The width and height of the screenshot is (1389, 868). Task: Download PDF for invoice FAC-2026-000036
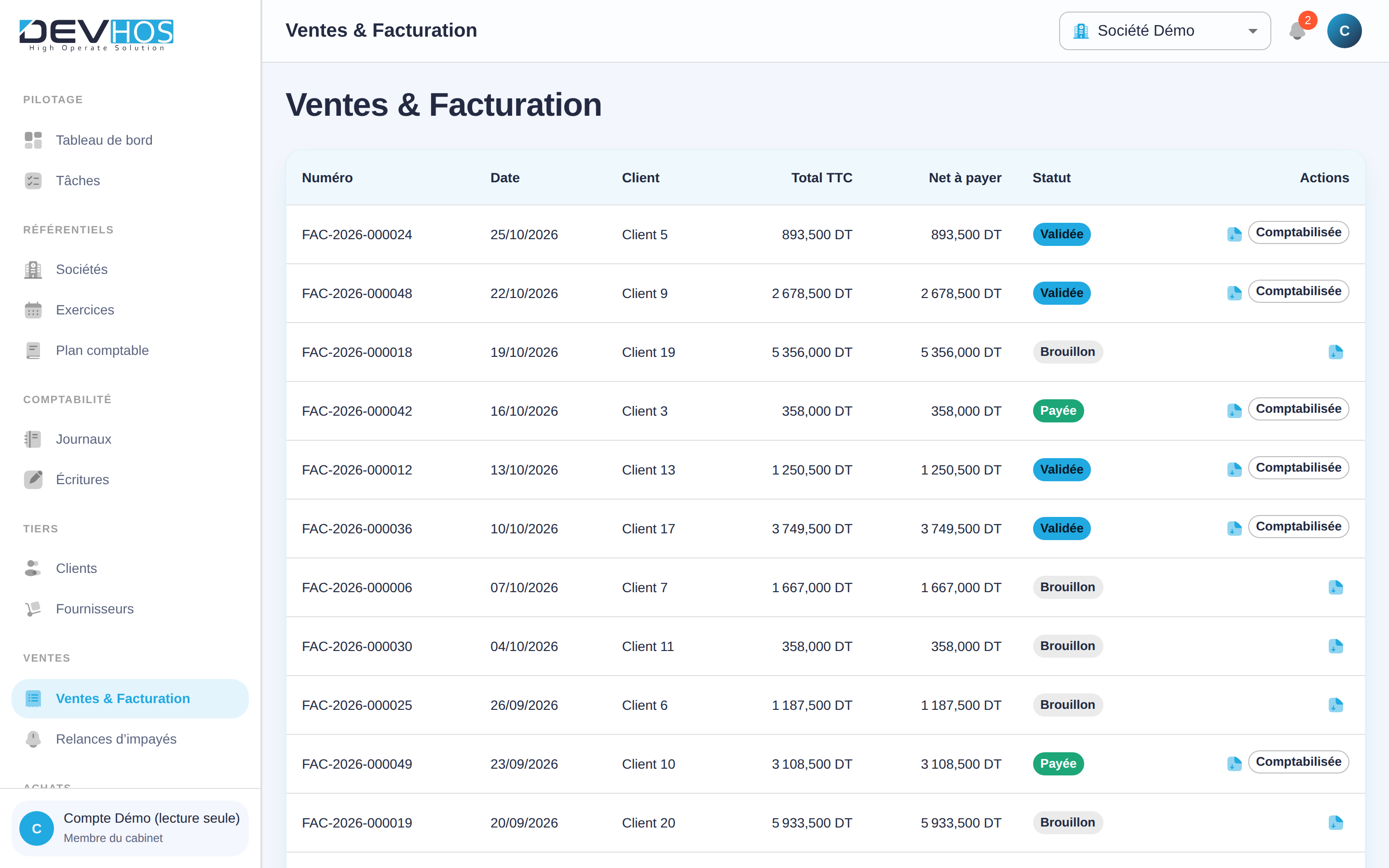point(1234,529)
